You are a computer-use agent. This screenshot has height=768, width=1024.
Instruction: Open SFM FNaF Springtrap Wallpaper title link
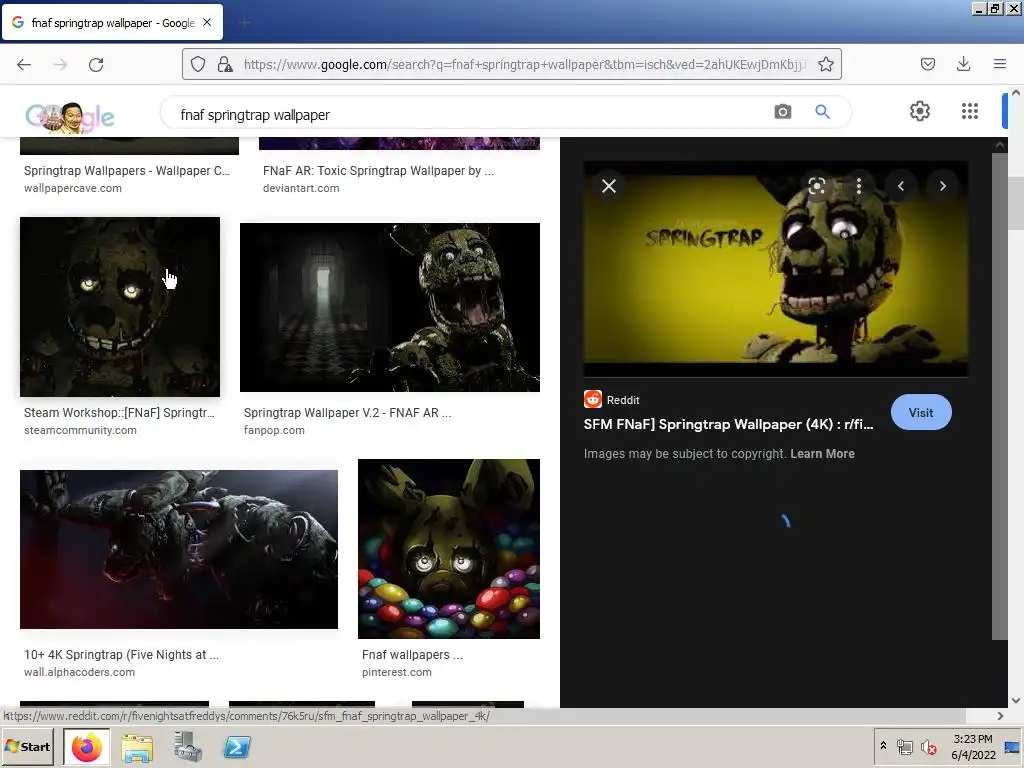pyautogui.click(x=728, y=424)
